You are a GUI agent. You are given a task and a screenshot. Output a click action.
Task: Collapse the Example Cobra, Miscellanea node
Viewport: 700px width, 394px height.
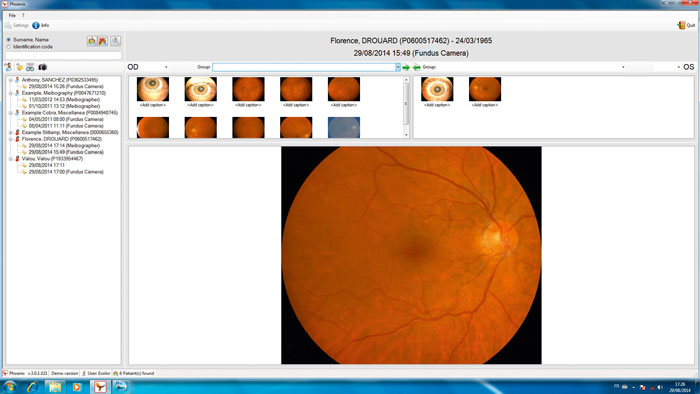pyautogui.click(x=11, y=113)
